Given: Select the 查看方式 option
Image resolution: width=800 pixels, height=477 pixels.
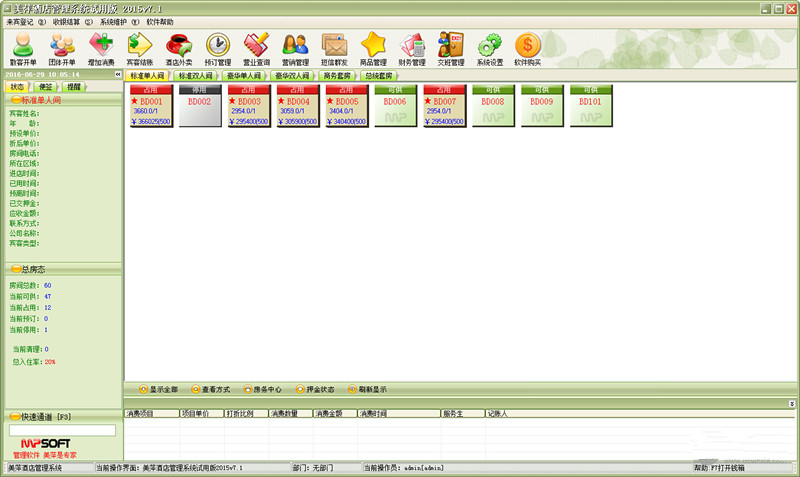Looking at the screenshot, I should click(x=211, y=389).
